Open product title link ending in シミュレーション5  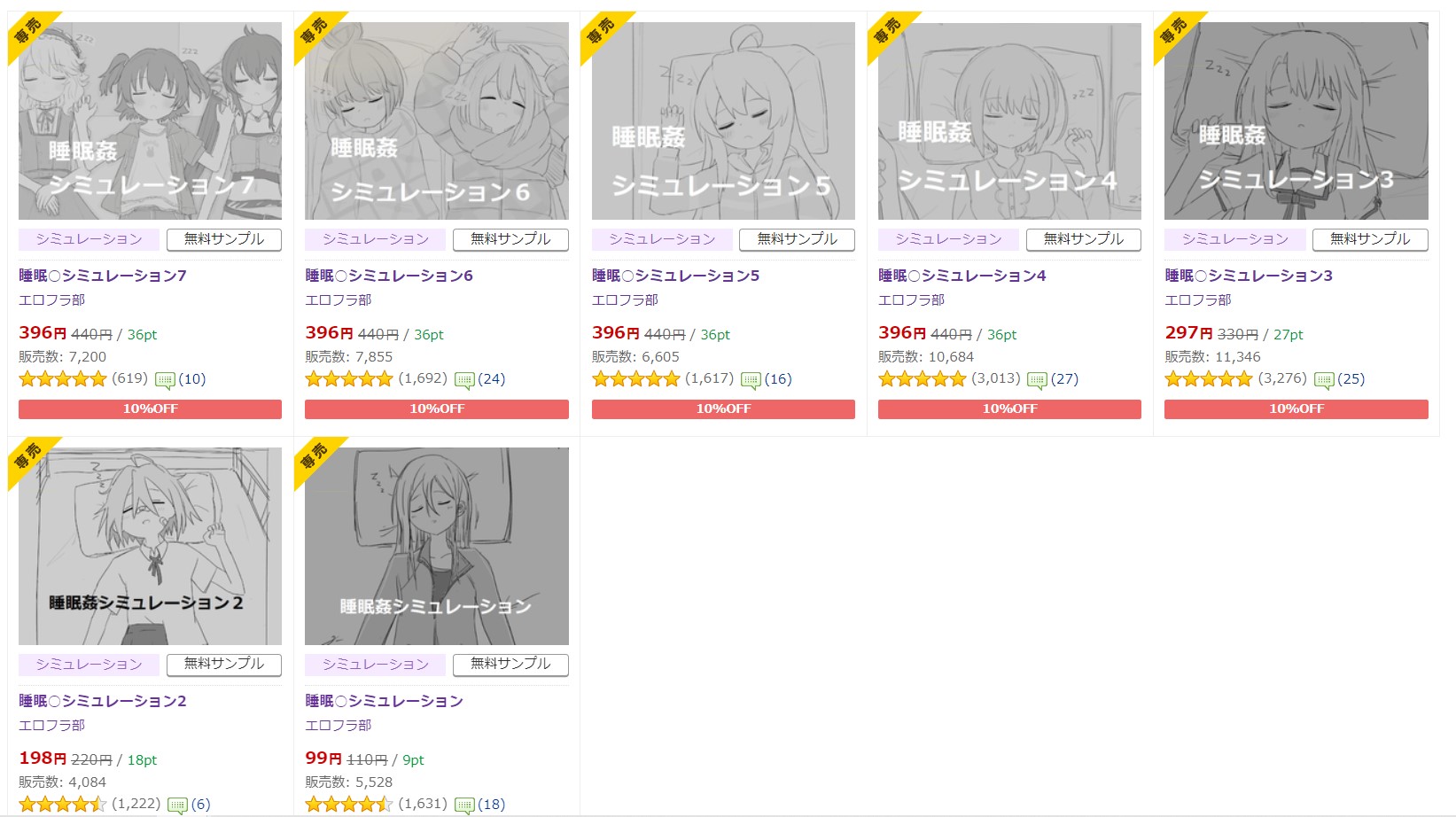[675, 276]
